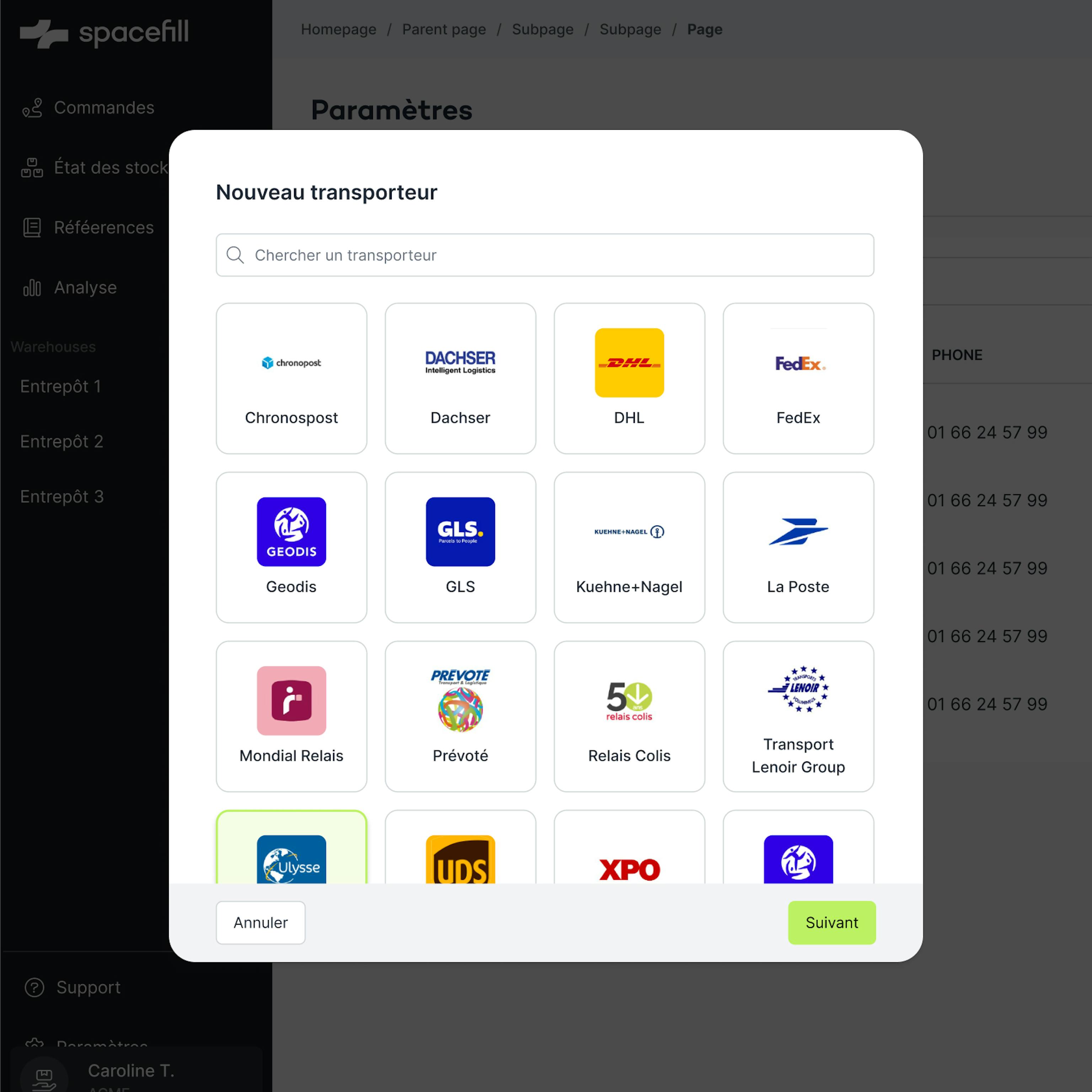Go to Parent page breadcrumb link

click(444, 30)
